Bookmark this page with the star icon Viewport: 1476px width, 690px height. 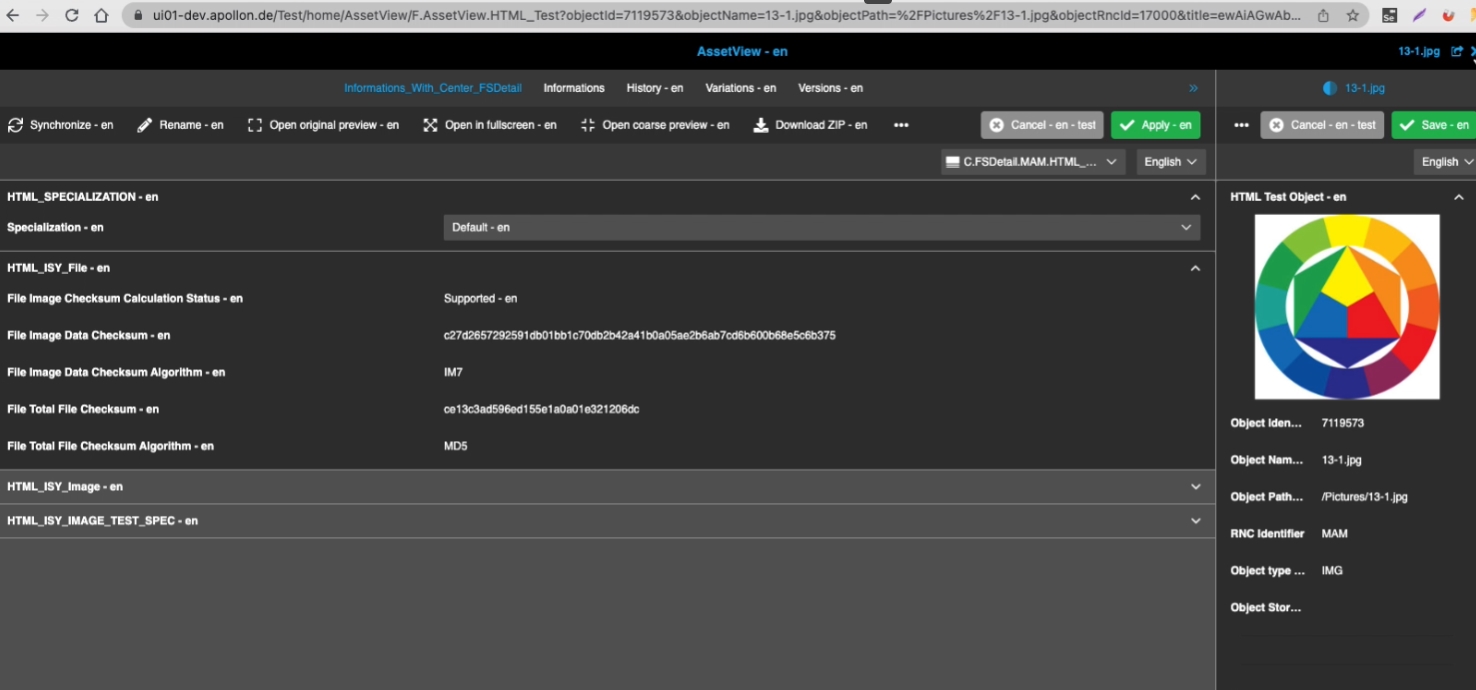click(1352, 16)
